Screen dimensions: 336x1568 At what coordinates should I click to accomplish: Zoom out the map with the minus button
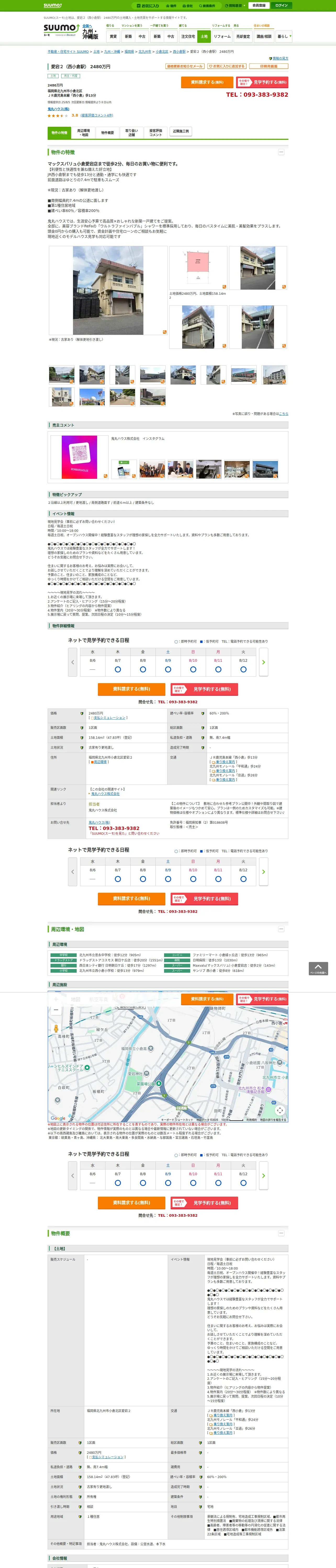(x=56, y=1010)
